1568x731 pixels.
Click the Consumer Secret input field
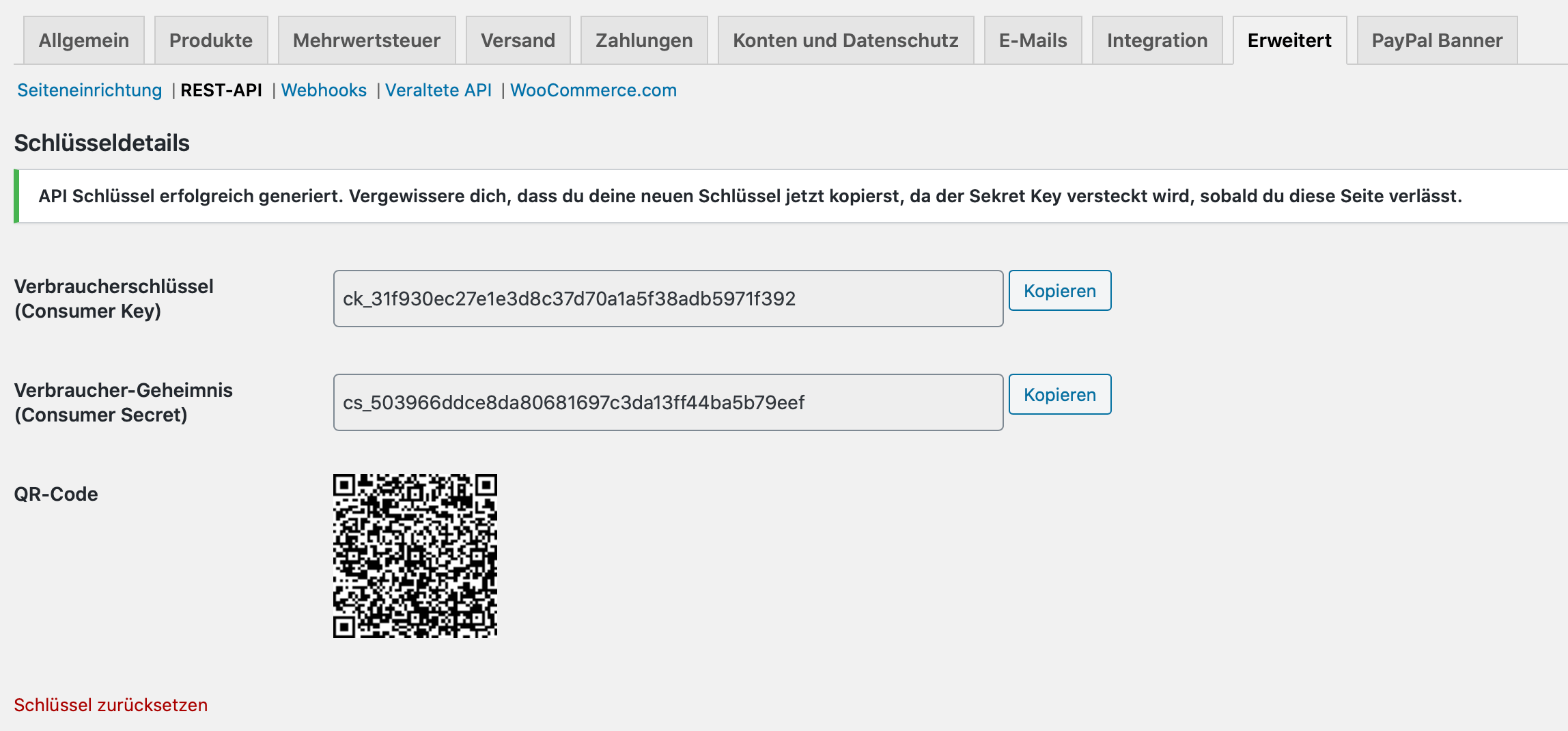[x=668, y=402]
